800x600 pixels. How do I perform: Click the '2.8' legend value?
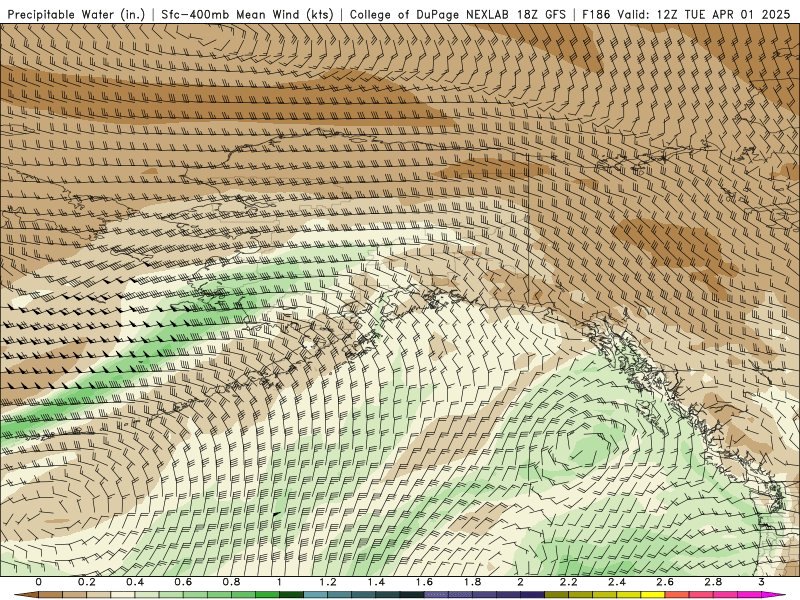[x=713, y=582]
